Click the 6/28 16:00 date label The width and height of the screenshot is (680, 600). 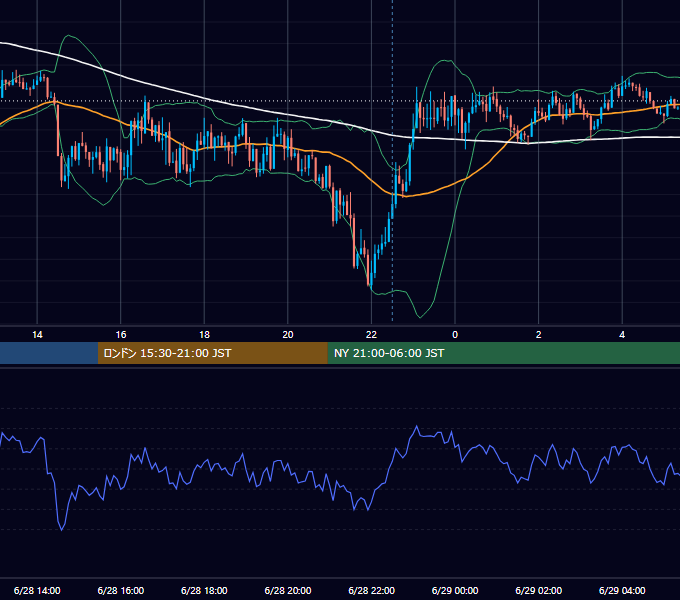click(x=121, y=590)
